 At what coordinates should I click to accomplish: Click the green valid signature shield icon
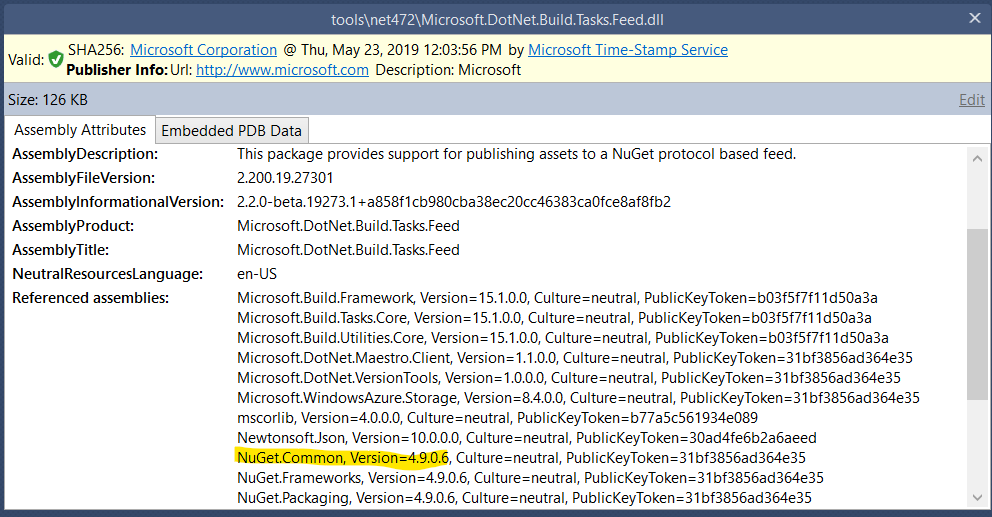(x=56, y=59)
